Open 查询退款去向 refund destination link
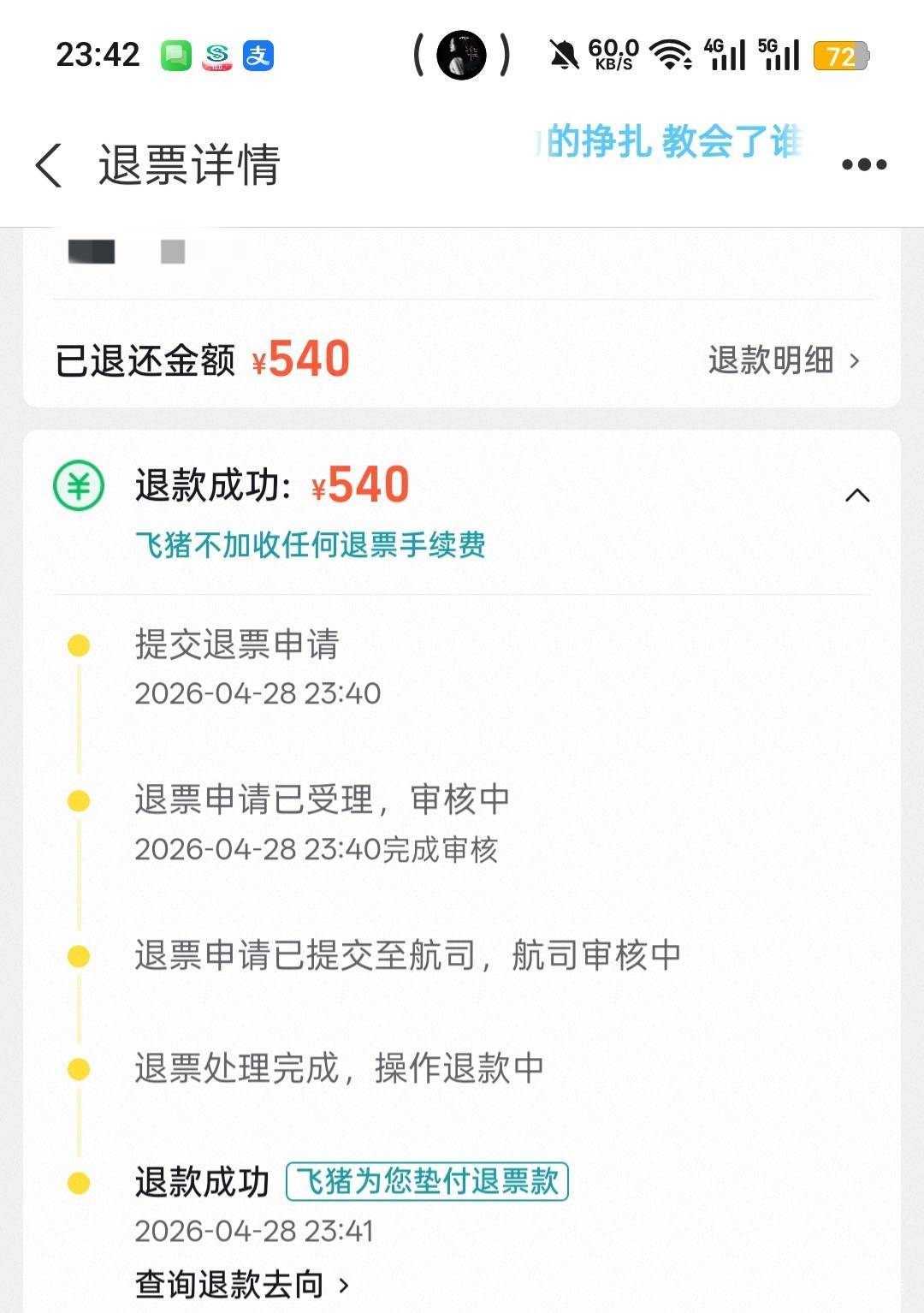Viewport: 924px width, 1313px height. (x=229, y=1284)
